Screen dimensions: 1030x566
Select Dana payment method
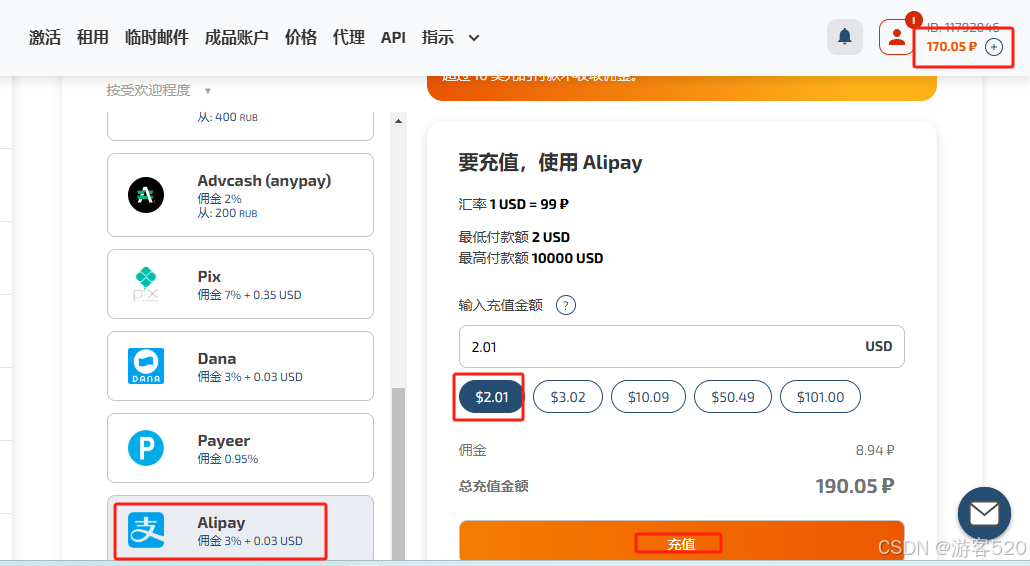[240, 366]
